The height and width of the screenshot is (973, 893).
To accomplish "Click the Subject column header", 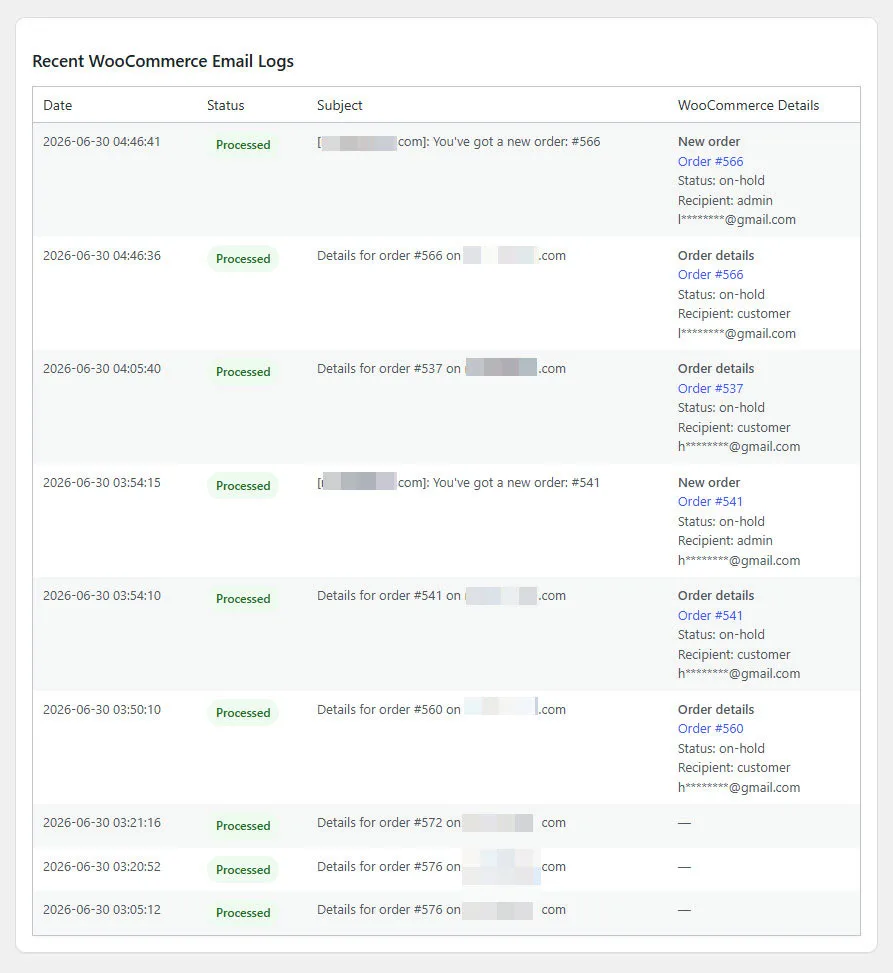I will (x=339, y=105).
